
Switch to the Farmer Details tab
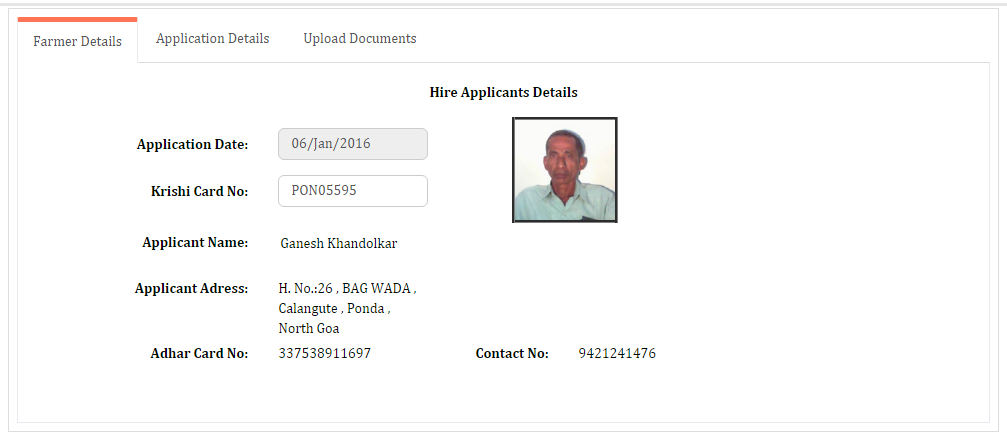click(77, 41)
